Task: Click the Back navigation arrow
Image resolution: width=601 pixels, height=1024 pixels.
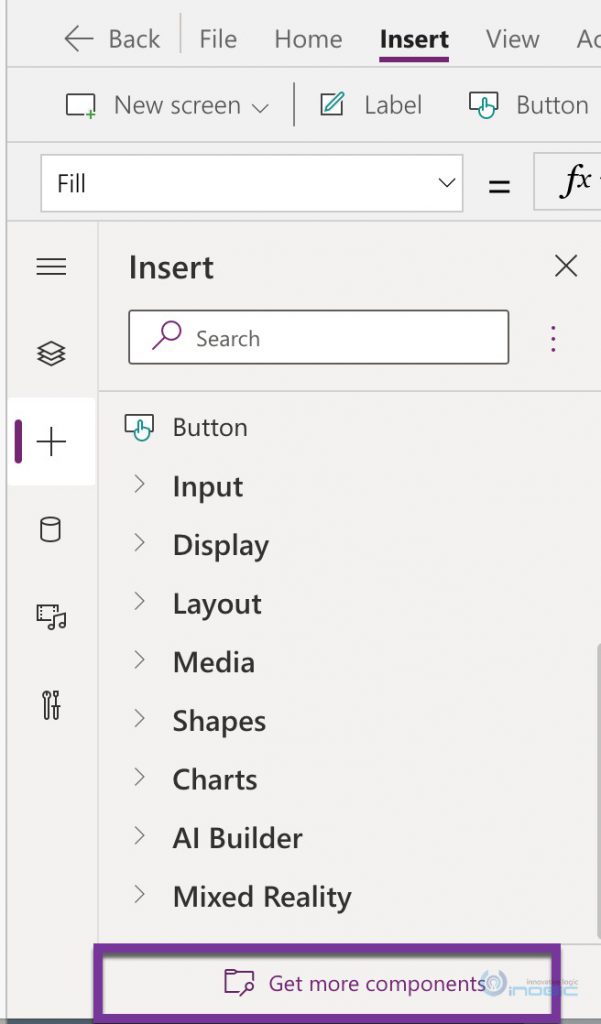Action: (78, 38)
